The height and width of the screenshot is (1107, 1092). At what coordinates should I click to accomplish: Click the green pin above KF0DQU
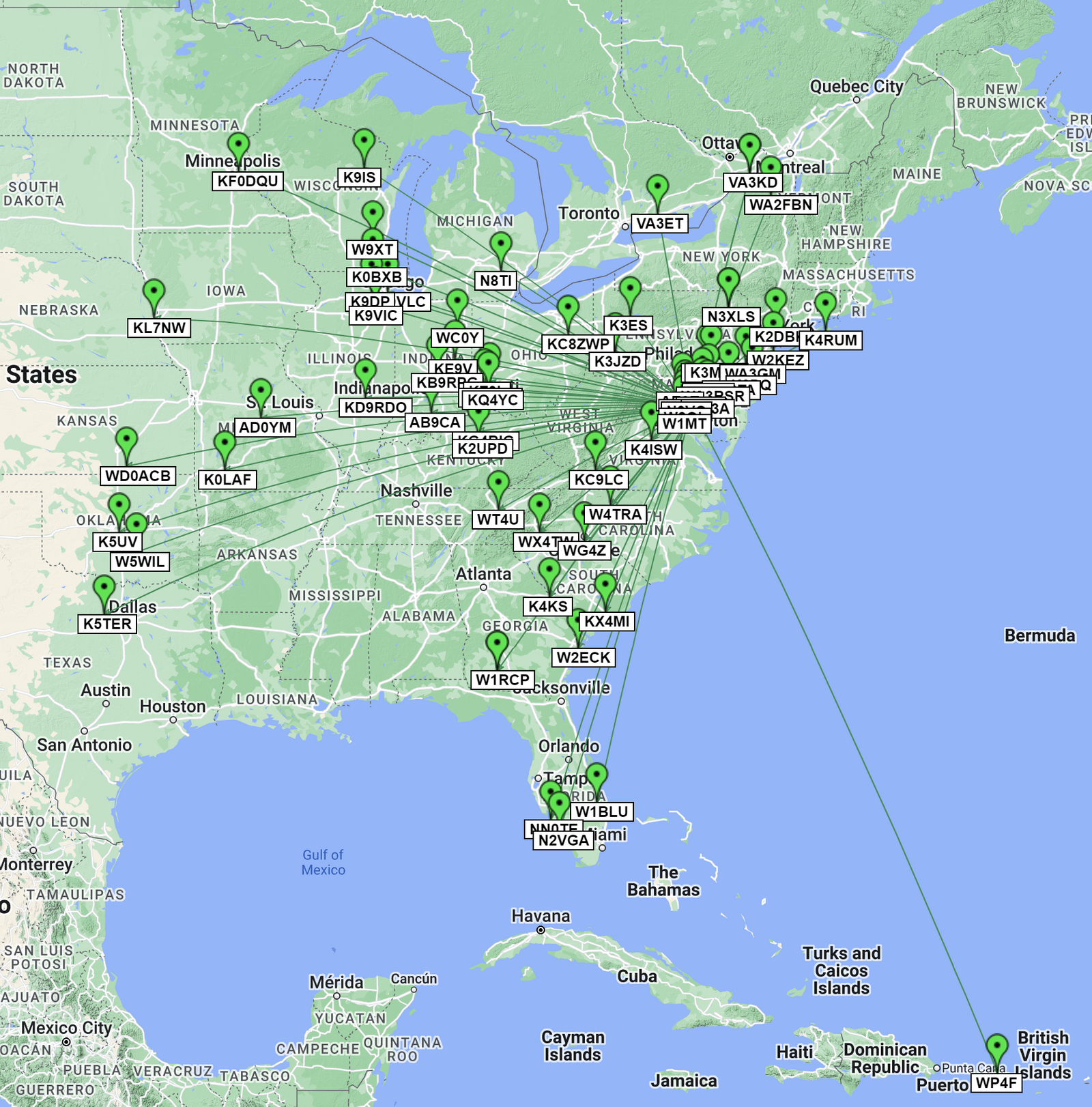[238, 145]
